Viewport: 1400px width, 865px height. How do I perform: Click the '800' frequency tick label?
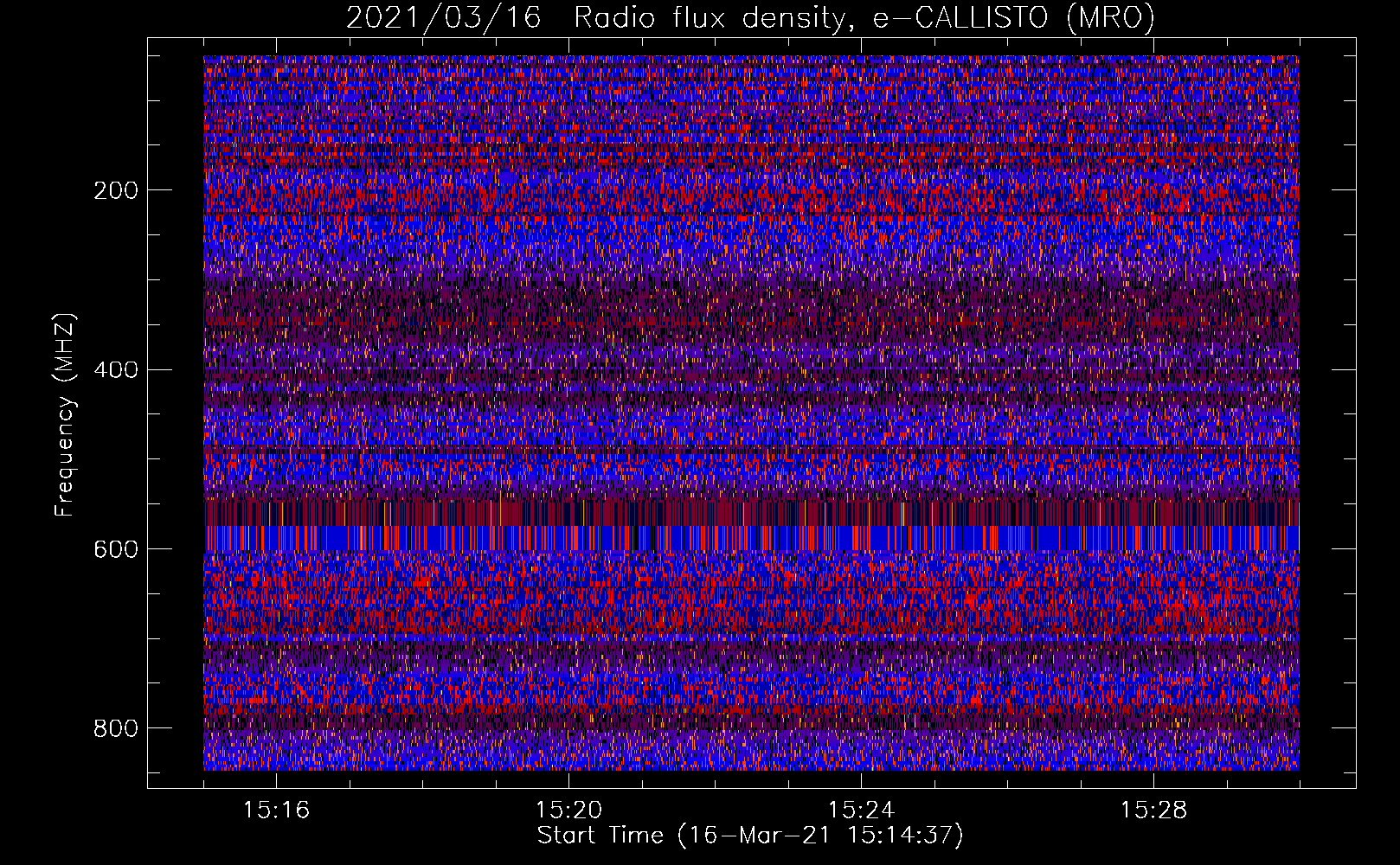coord(116,728)
